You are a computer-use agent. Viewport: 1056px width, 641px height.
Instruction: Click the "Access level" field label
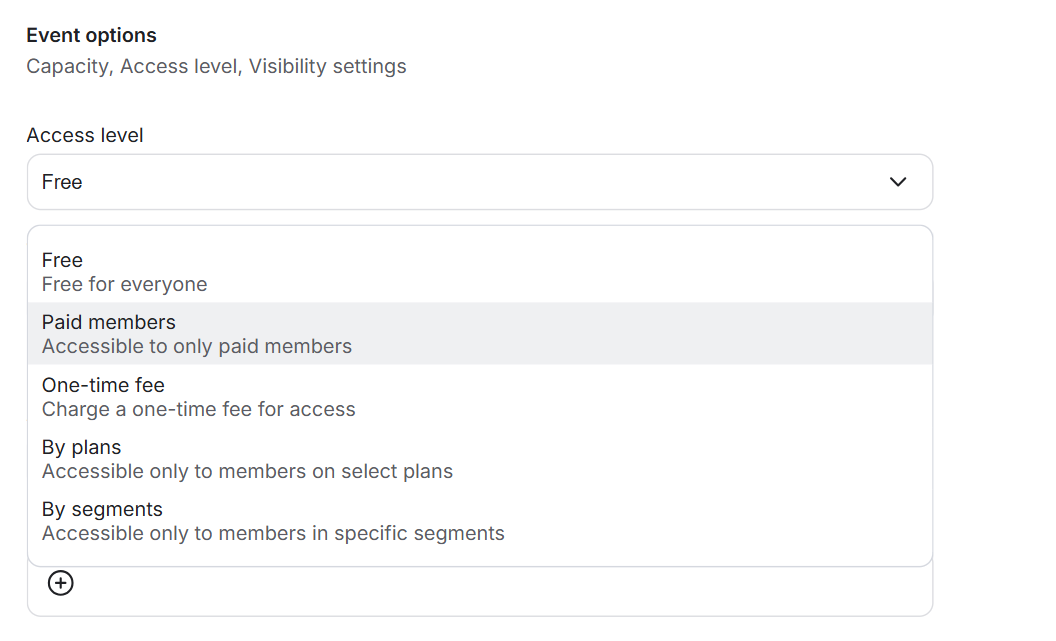coord(85,135)
